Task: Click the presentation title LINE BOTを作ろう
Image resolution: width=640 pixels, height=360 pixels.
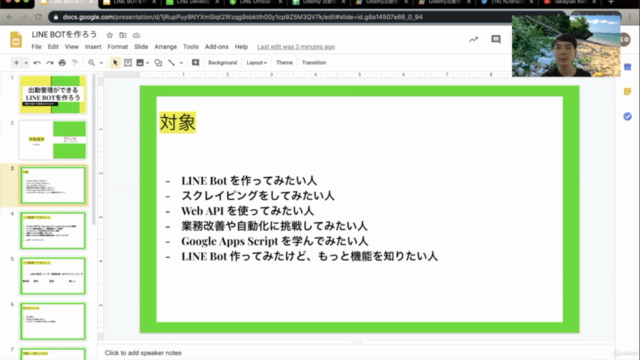Action: pos(64,35)
